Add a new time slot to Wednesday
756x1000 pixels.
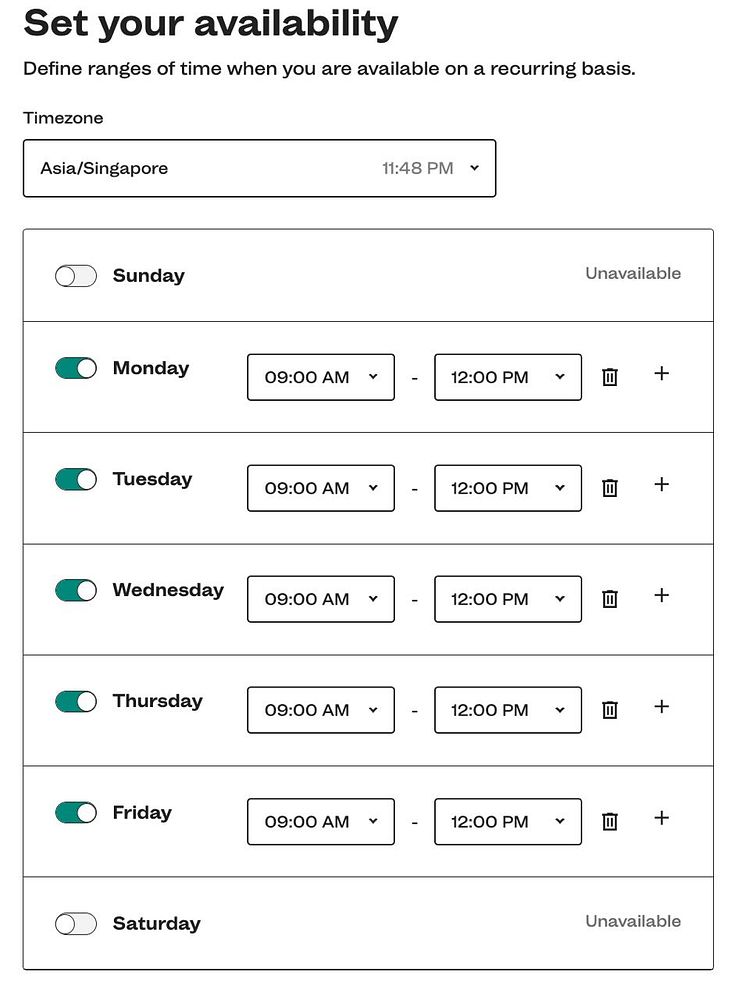click(x=661, y=596)
